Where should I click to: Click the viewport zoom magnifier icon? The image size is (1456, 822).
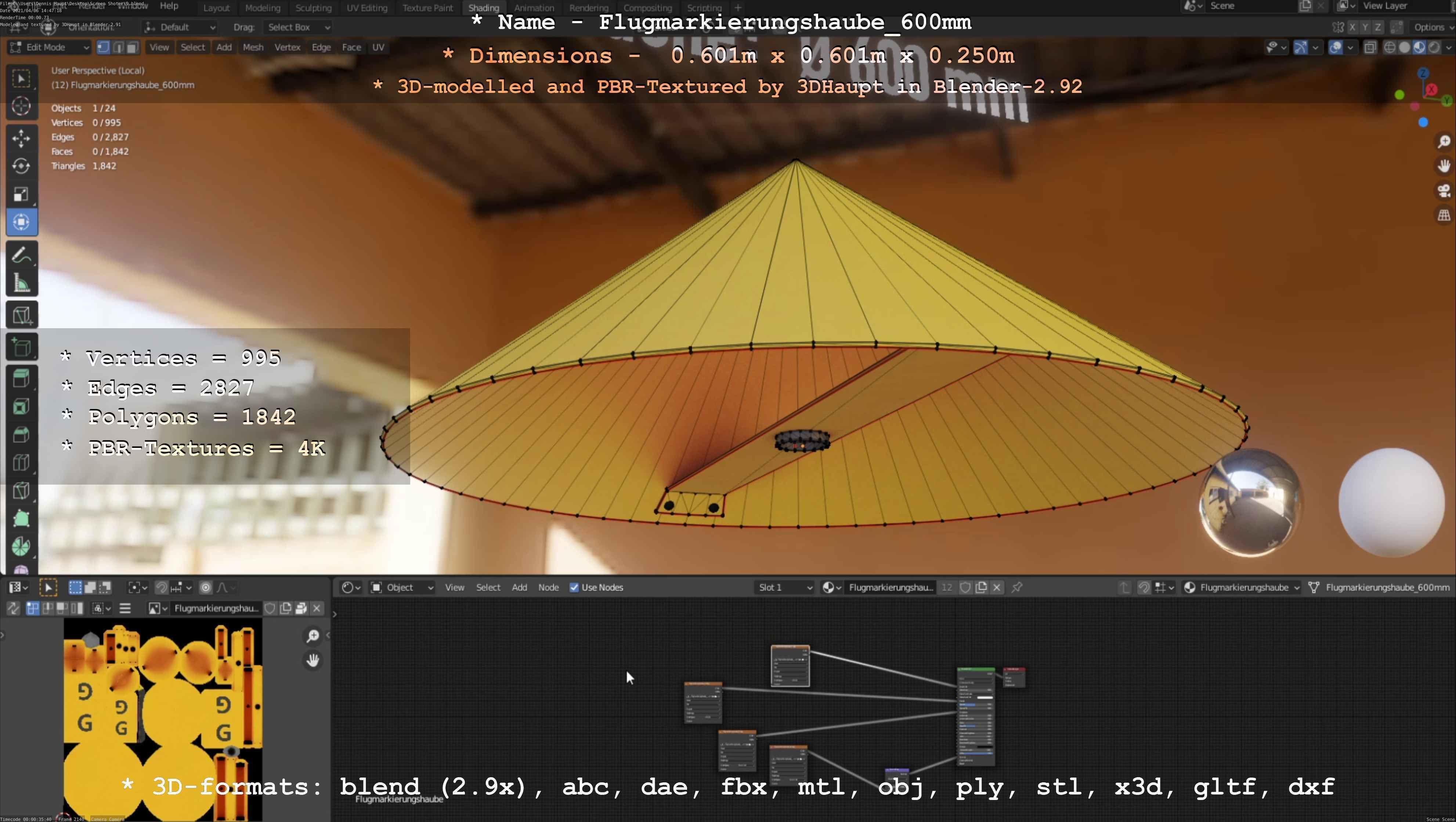click(x=1444, y=141)
